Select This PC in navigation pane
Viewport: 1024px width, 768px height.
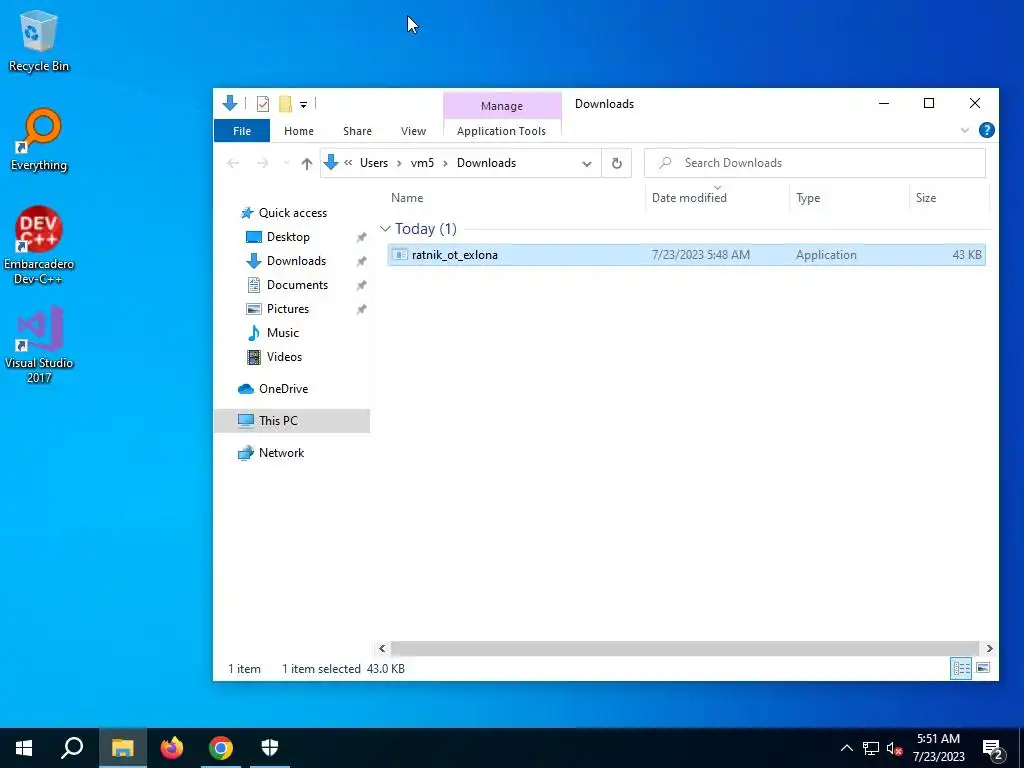click(291, 421)
